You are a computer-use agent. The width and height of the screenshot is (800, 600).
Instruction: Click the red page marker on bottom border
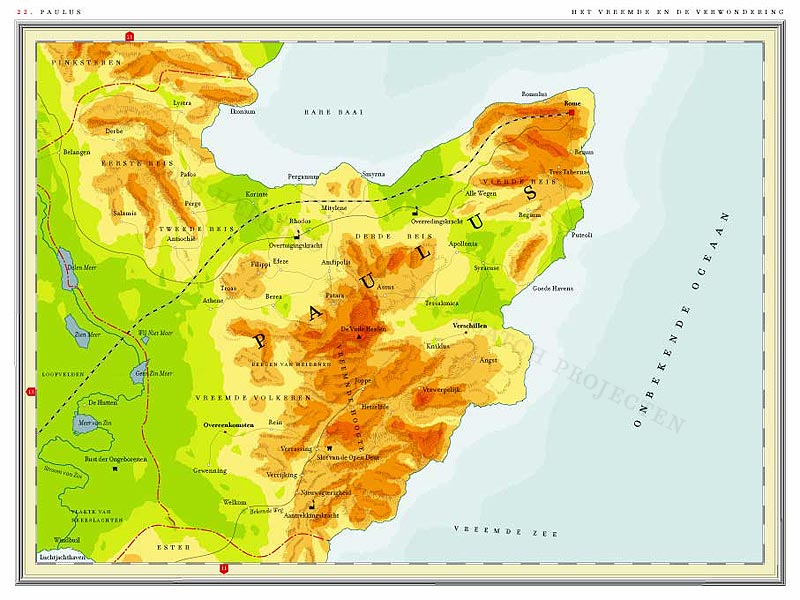(223, 569)
